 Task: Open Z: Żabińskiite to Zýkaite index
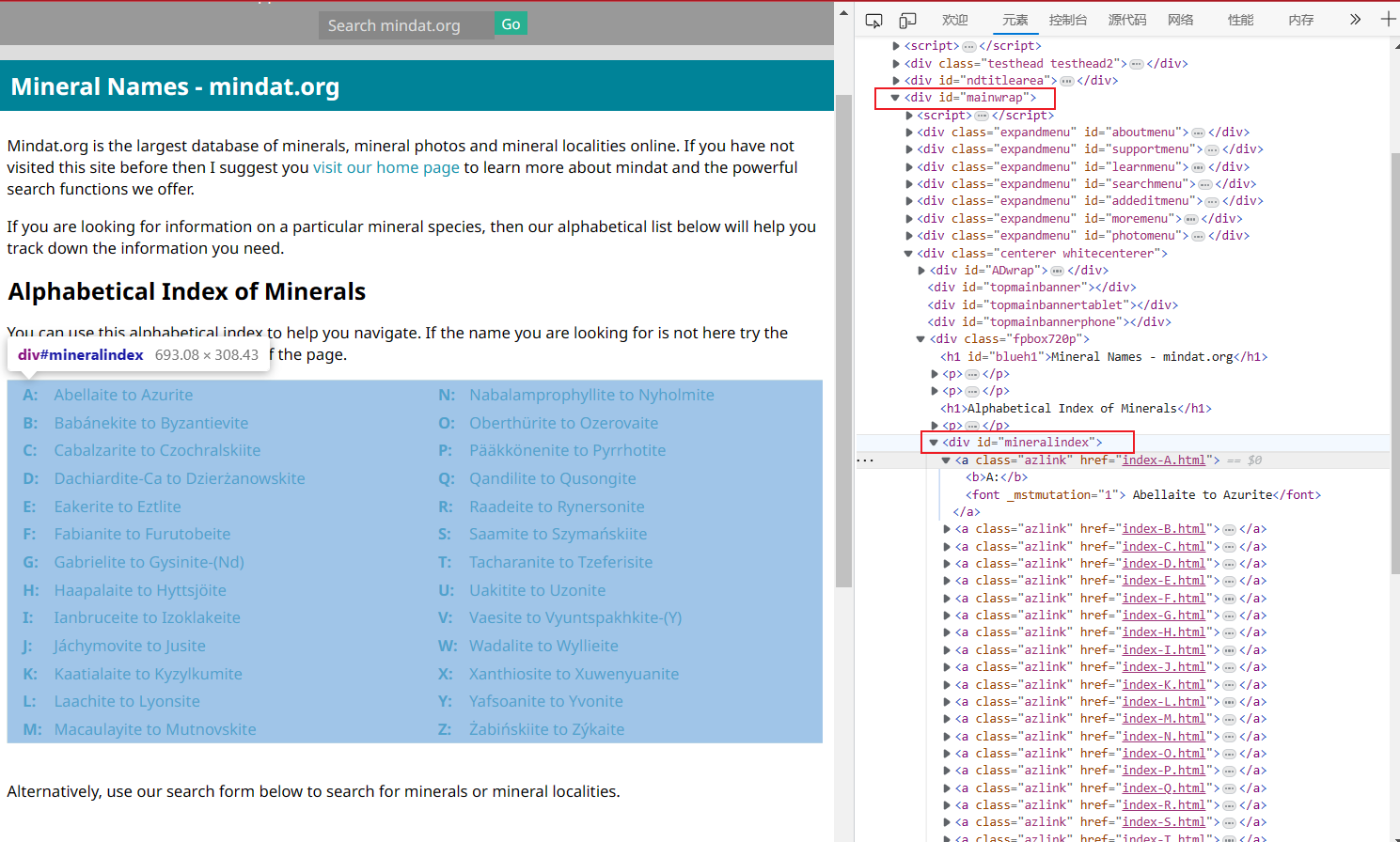[x=531, y=729]
